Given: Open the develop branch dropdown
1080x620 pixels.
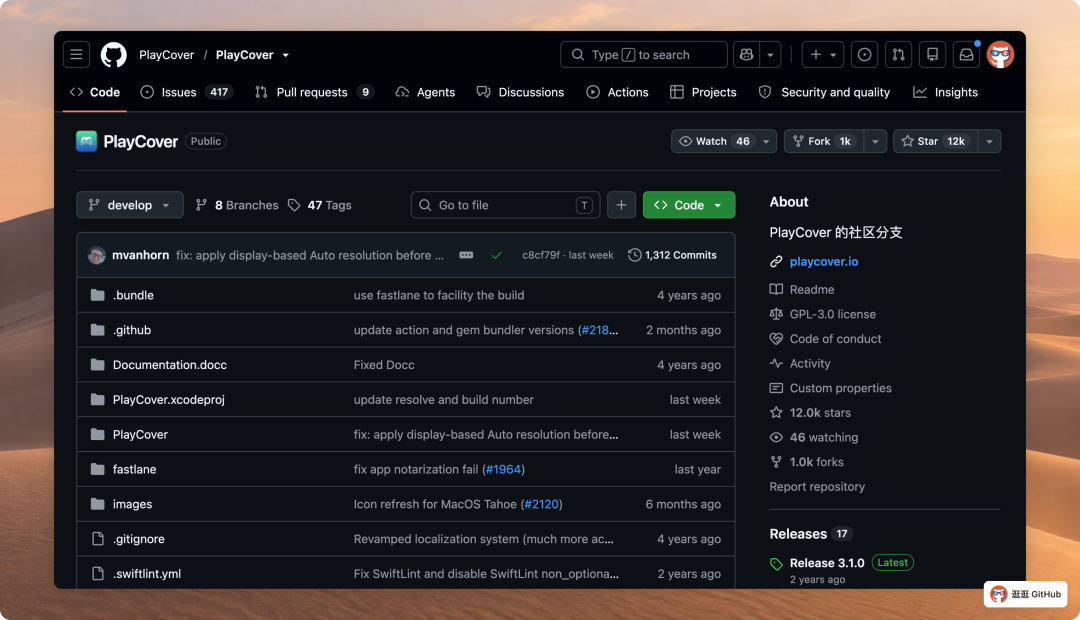Looking at the screenshot, I should point(129,205).
